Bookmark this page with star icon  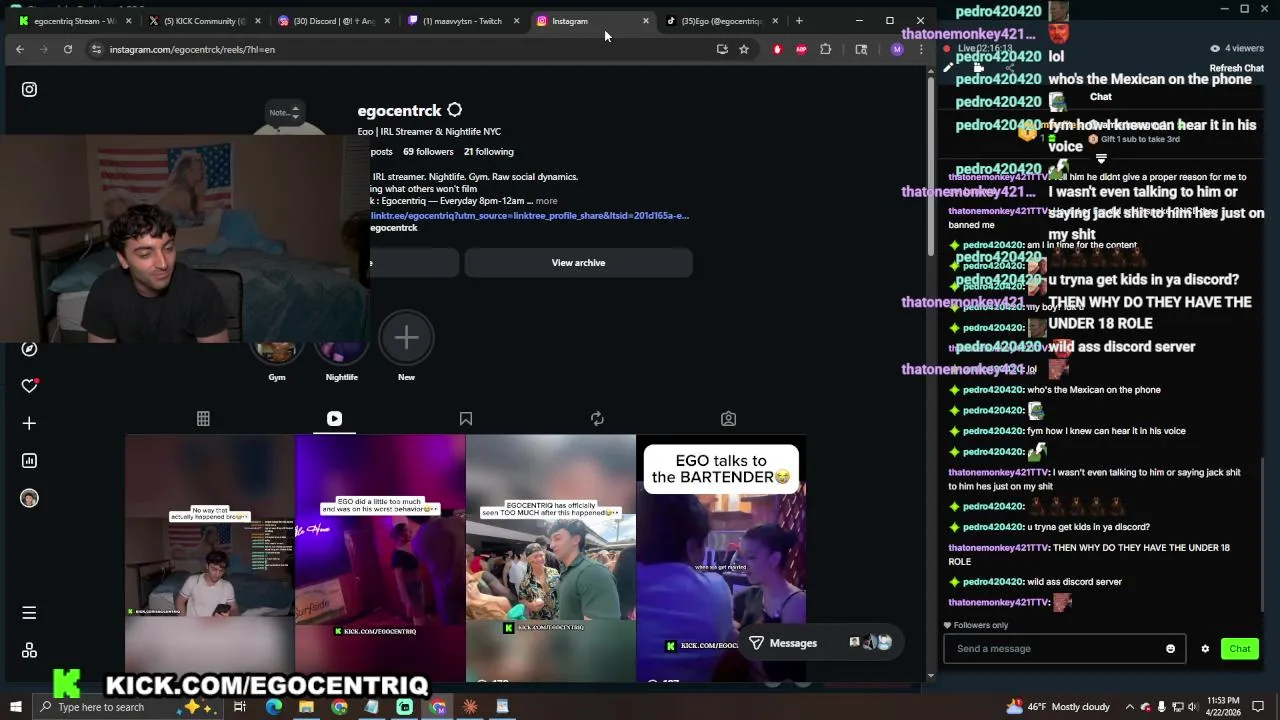click(x=744, y=49)
